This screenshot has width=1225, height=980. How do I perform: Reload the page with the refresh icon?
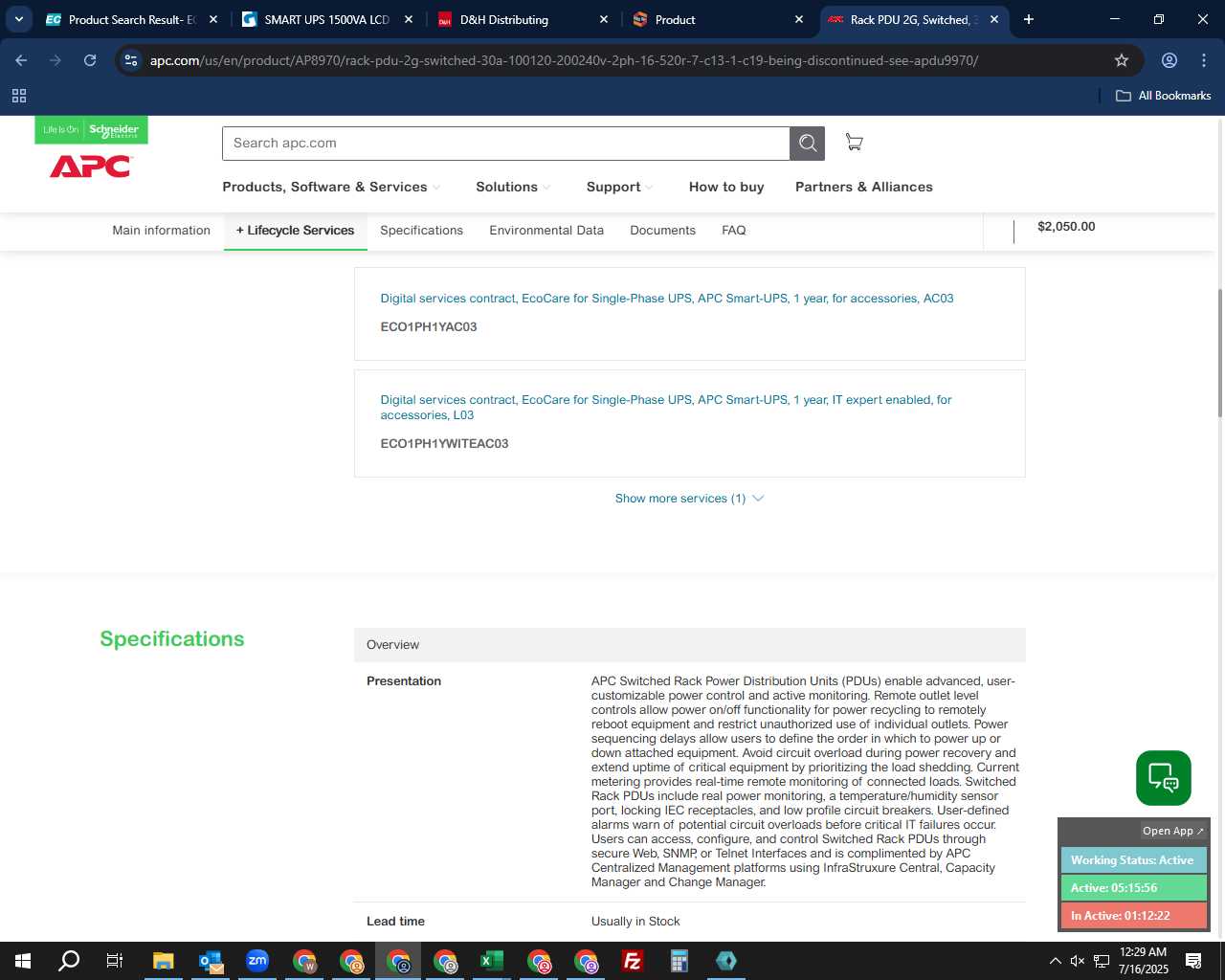[90, 60]
